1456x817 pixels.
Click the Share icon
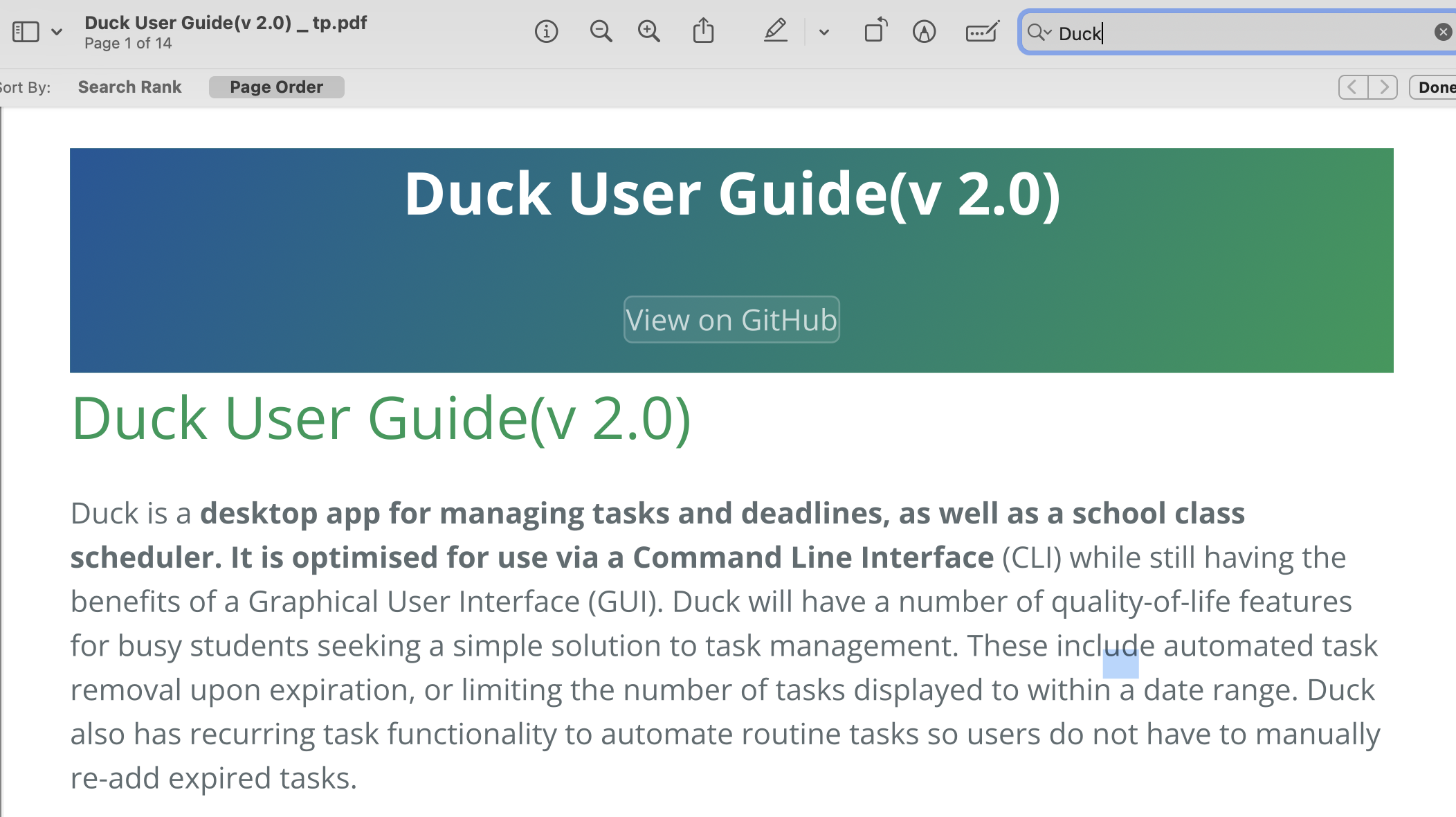tap(703, 32)
